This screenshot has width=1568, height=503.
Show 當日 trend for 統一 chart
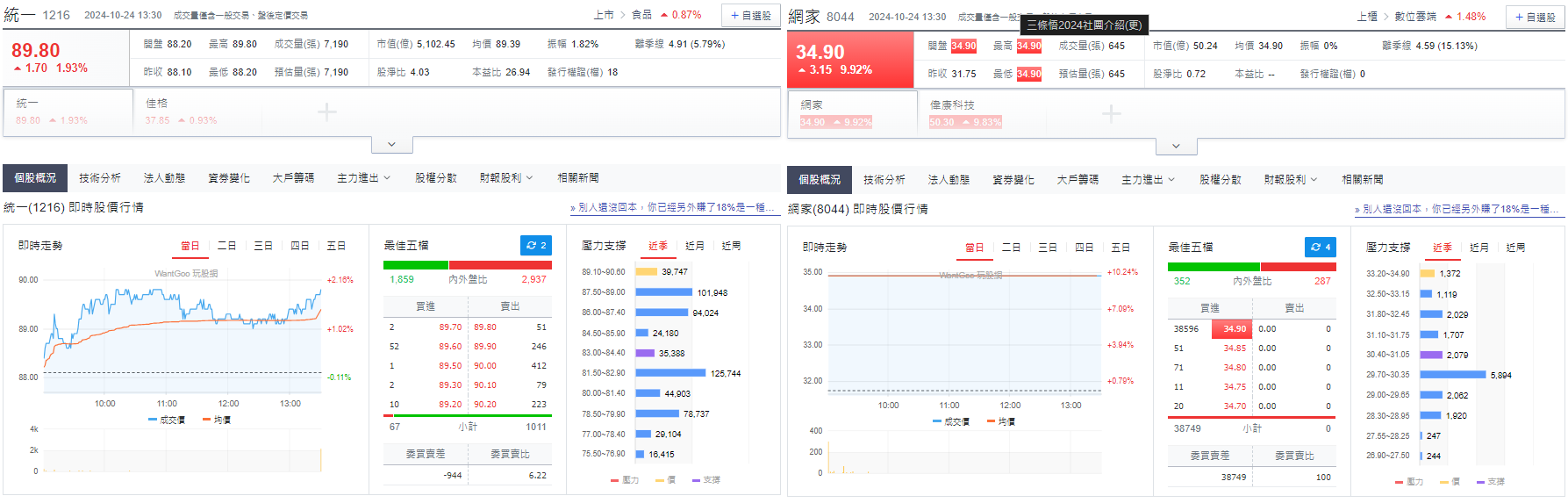[190, 246]
